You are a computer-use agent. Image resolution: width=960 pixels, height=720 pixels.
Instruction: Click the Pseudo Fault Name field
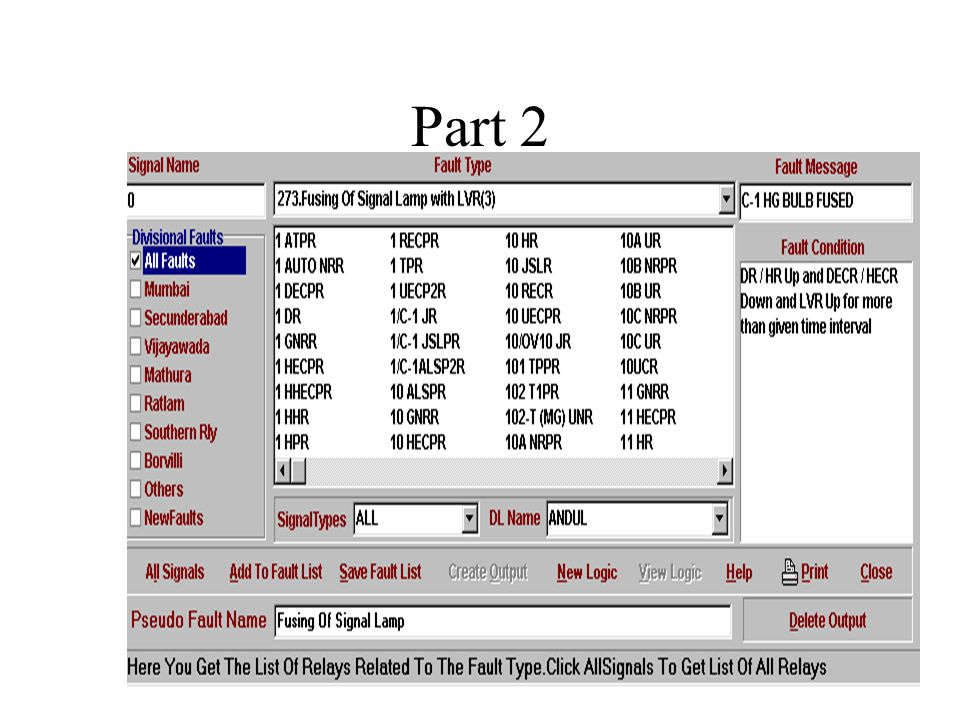(503, 621)
